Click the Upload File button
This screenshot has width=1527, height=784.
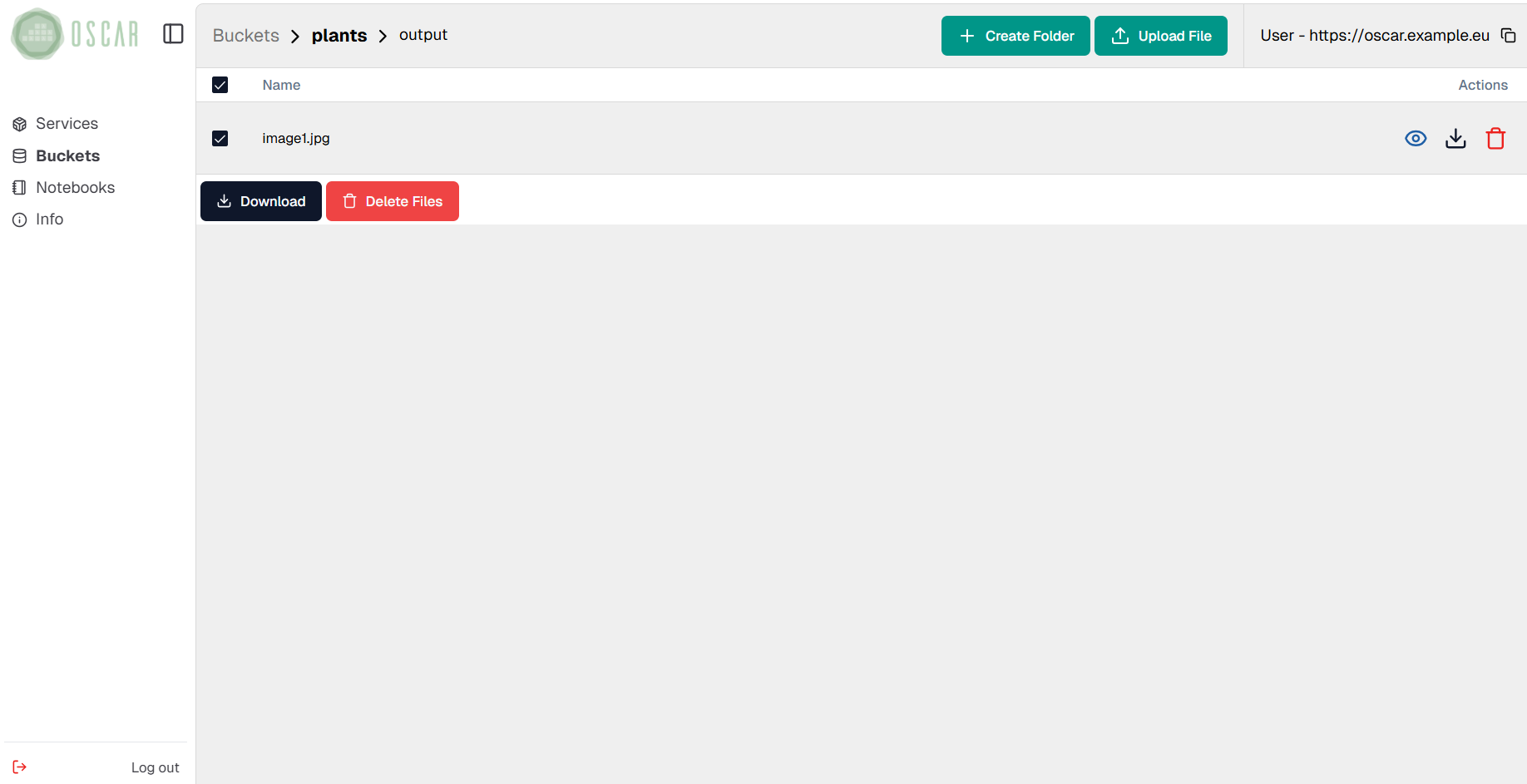(1160, 36)
